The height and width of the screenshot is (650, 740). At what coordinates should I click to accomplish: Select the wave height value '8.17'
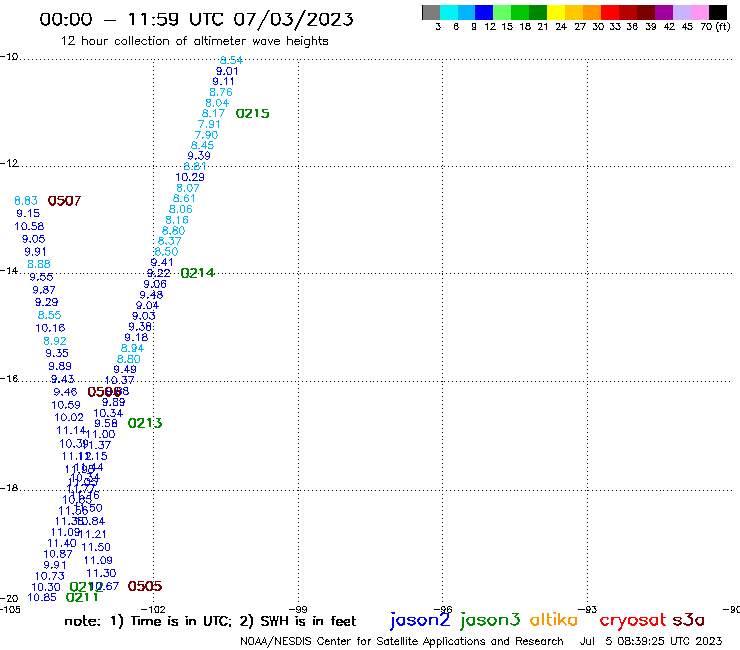click(x=213, y=113)
